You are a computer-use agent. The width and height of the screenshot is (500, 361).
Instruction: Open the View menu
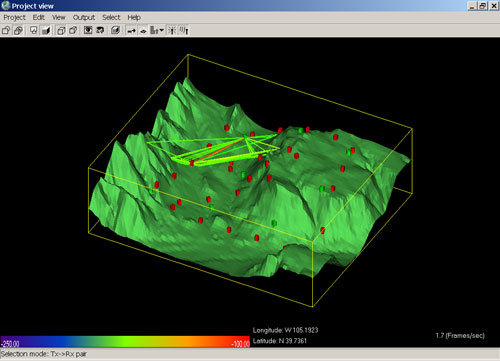[x=59, y=17]
